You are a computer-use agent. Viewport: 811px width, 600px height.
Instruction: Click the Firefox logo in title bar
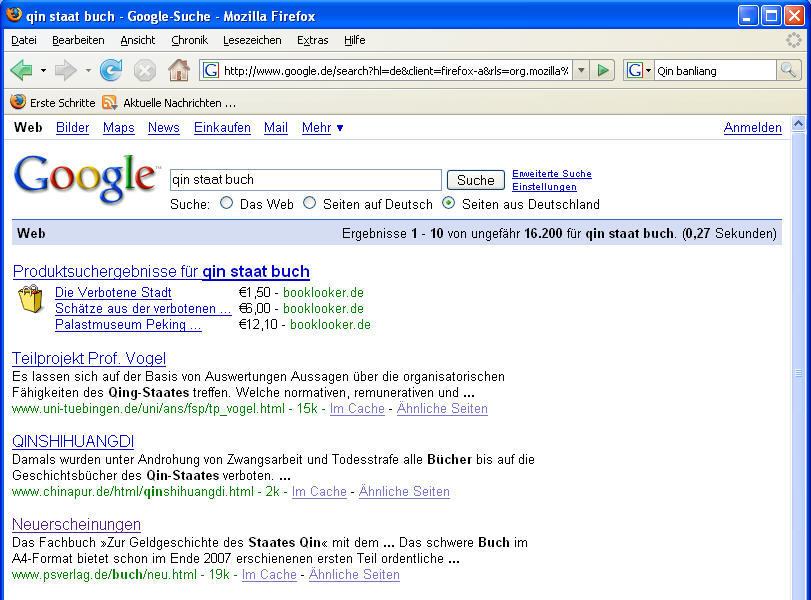(x=14, y=14)
